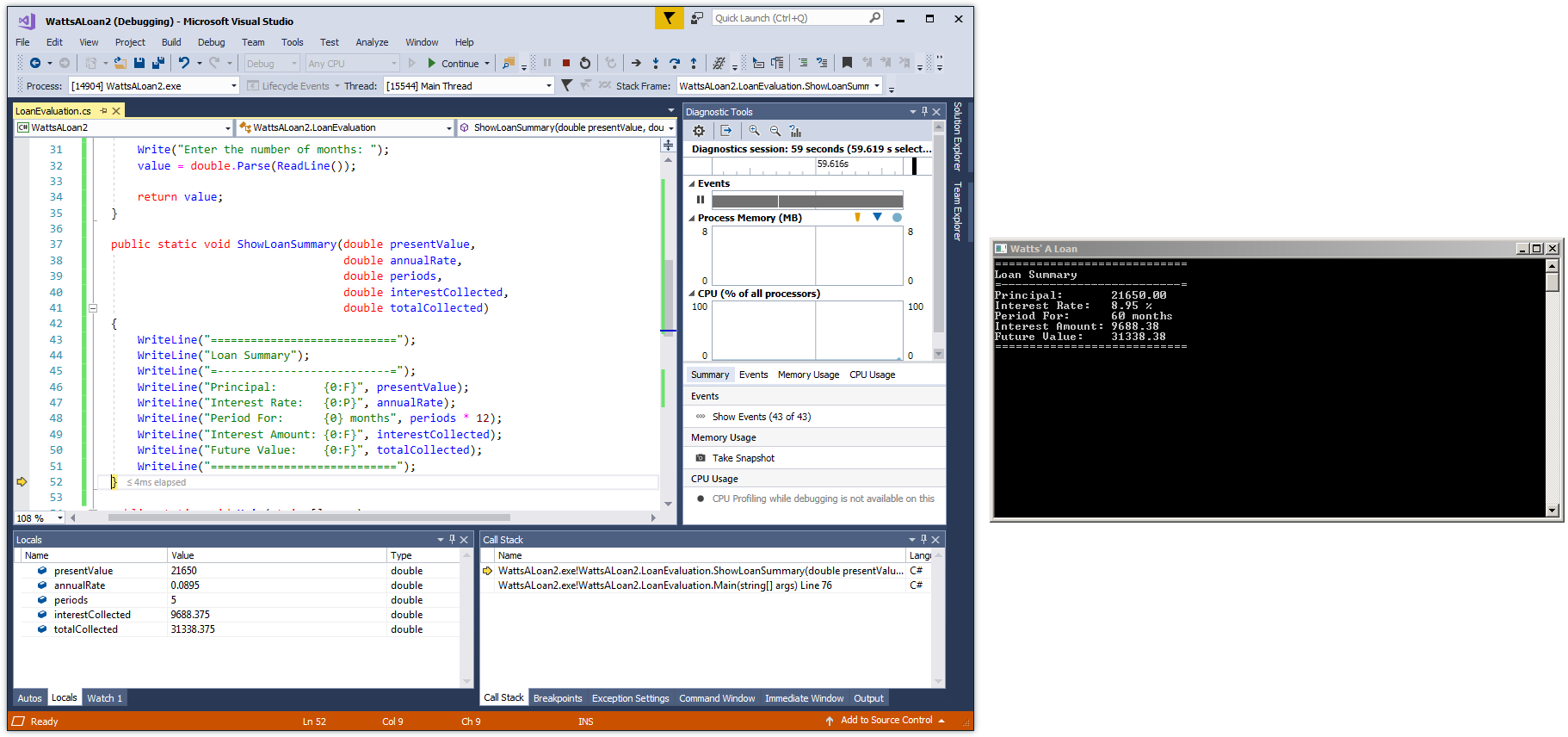Viewport: 1568px width, 737px height.
Task: Open the Build menu
Action: coord(171,42)
